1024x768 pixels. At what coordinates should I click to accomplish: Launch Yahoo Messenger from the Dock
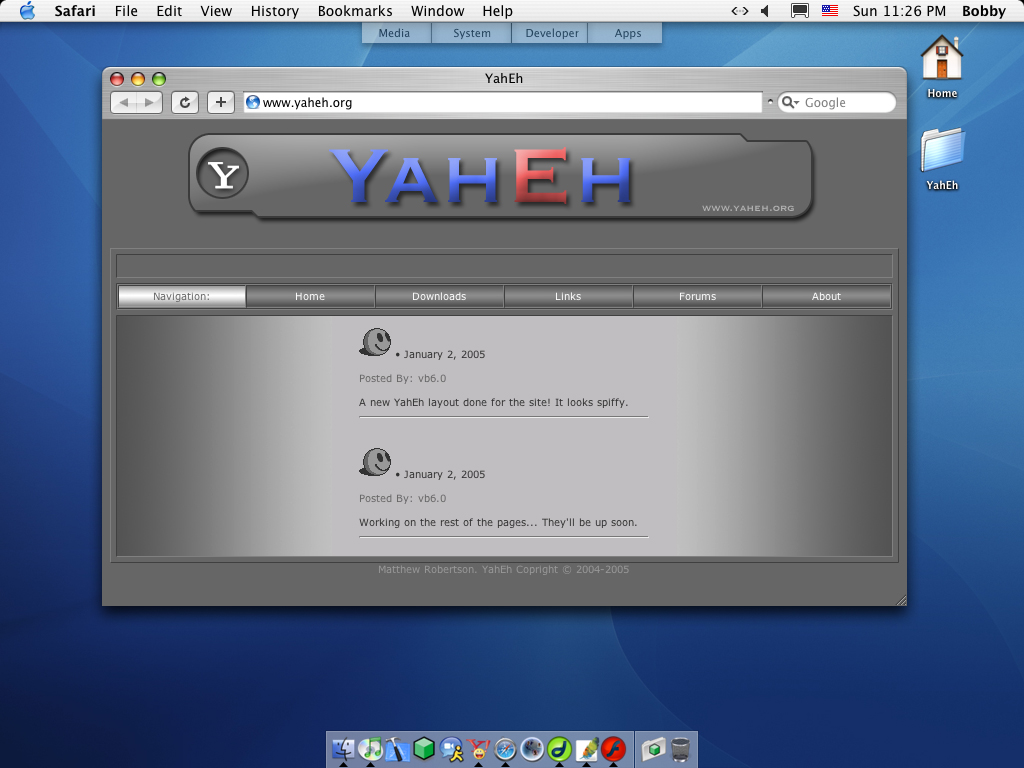click(478, 748)
